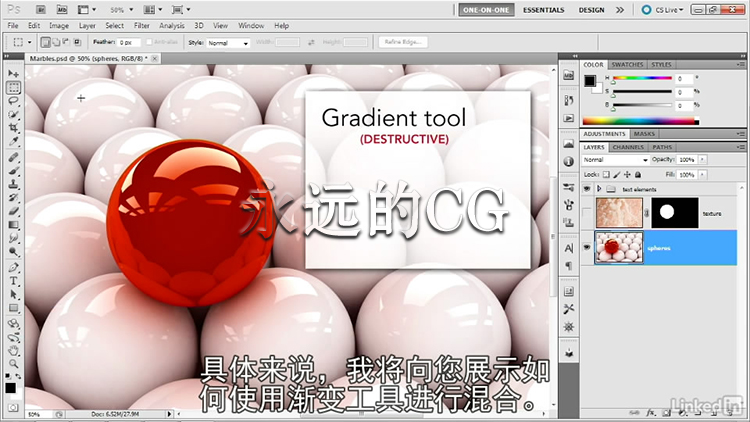The width and height of the screenshot is (750, 422).
Task: Select the Type tool
Action: coord(13,281)
